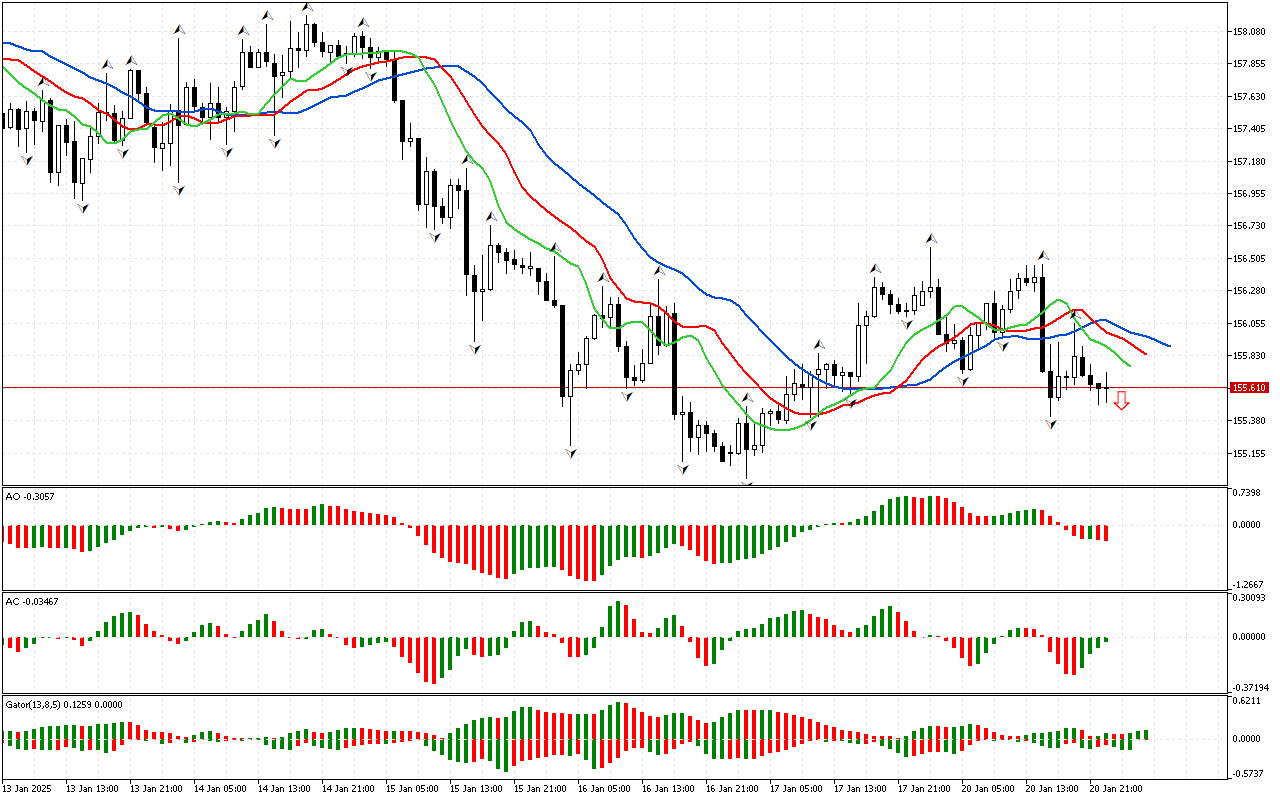Select the 156.730 price label
This screenshot has width=1280, height=800.
(x=1250, y=226)
